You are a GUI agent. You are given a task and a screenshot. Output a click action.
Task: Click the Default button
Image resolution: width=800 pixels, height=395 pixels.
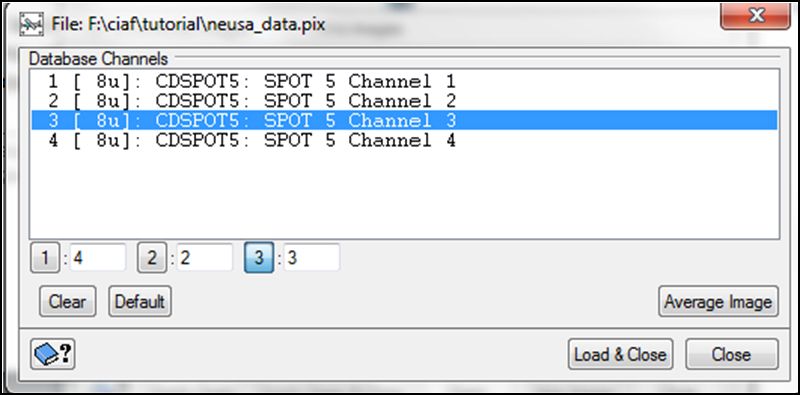[x=140, y=302]
